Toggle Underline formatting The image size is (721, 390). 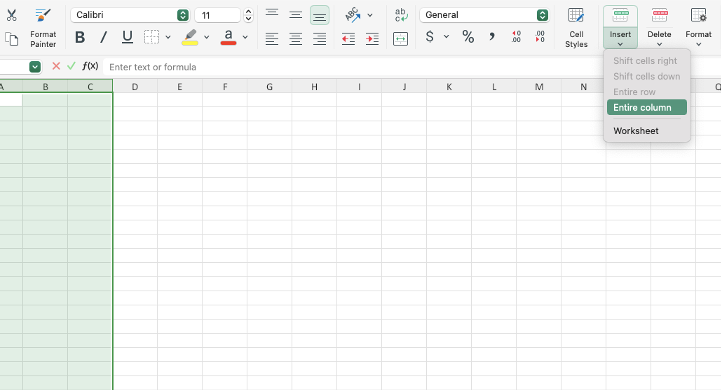pos(127,37)
